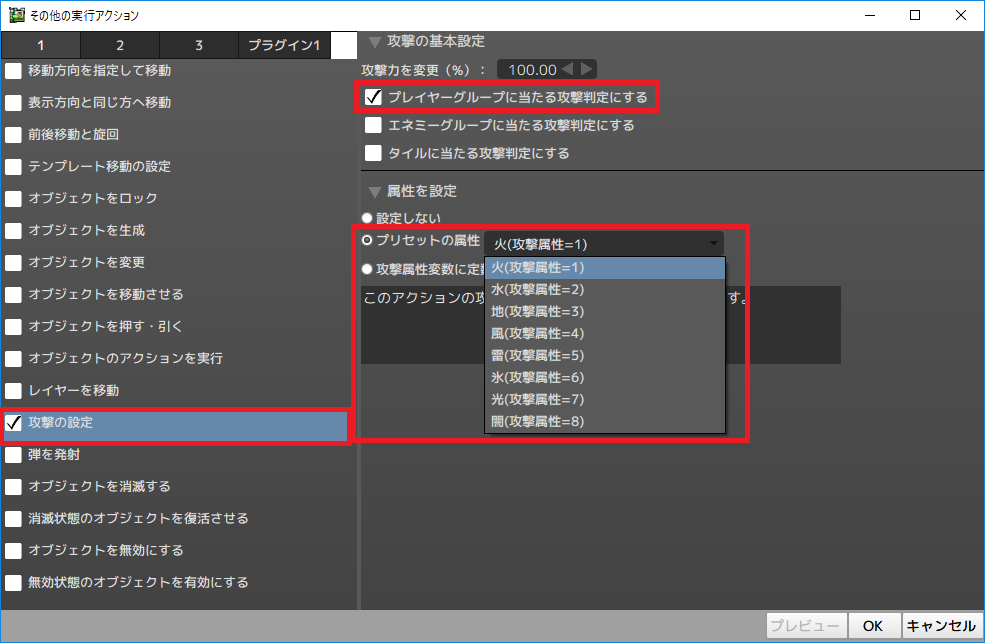
Task: Check 表示方向と同じ方へ移動 checkbox
Action: (x=13, y=102)
